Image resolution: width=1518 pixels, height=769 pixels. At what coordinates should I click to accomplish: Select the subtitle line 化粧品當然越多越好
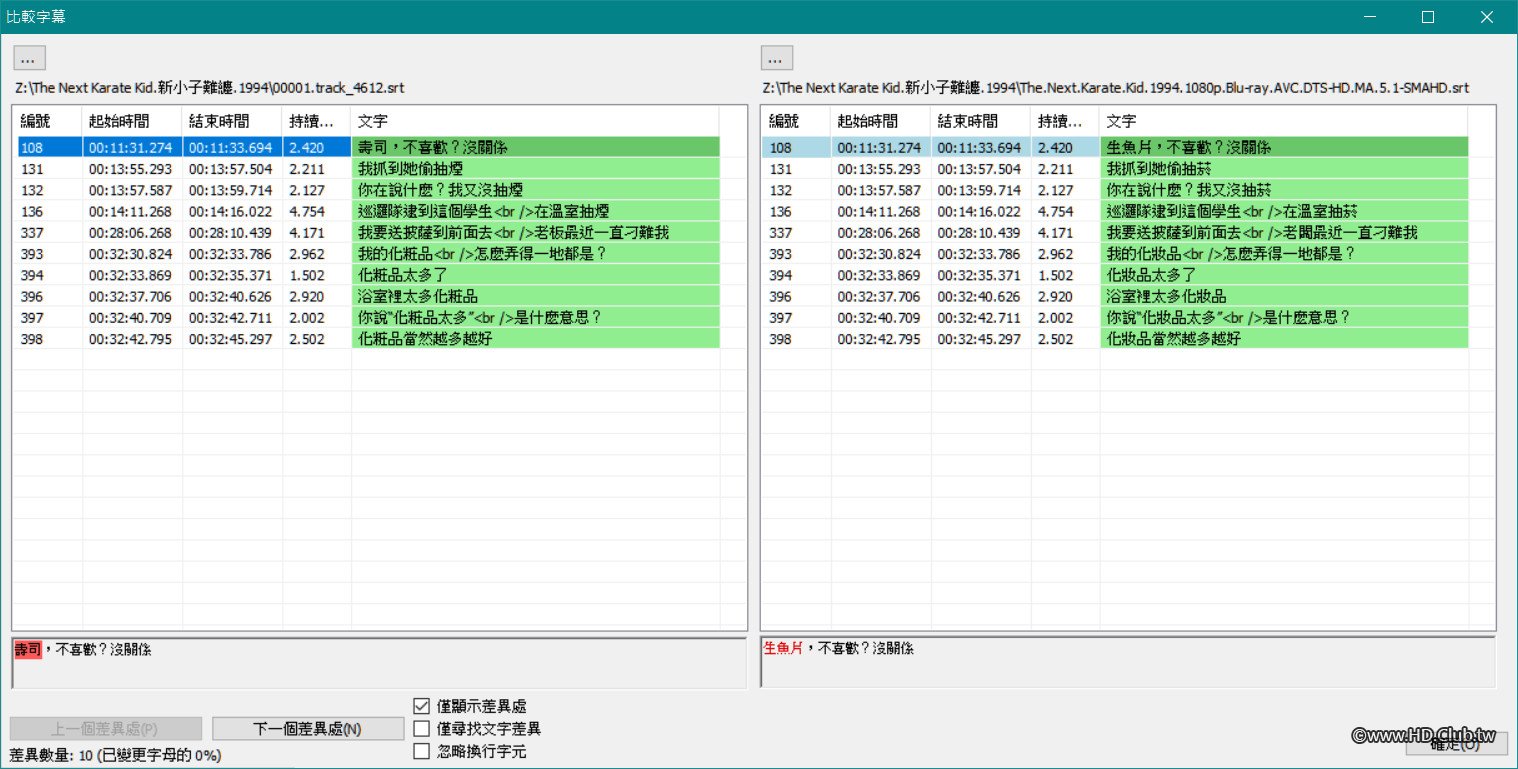(535, 339)
